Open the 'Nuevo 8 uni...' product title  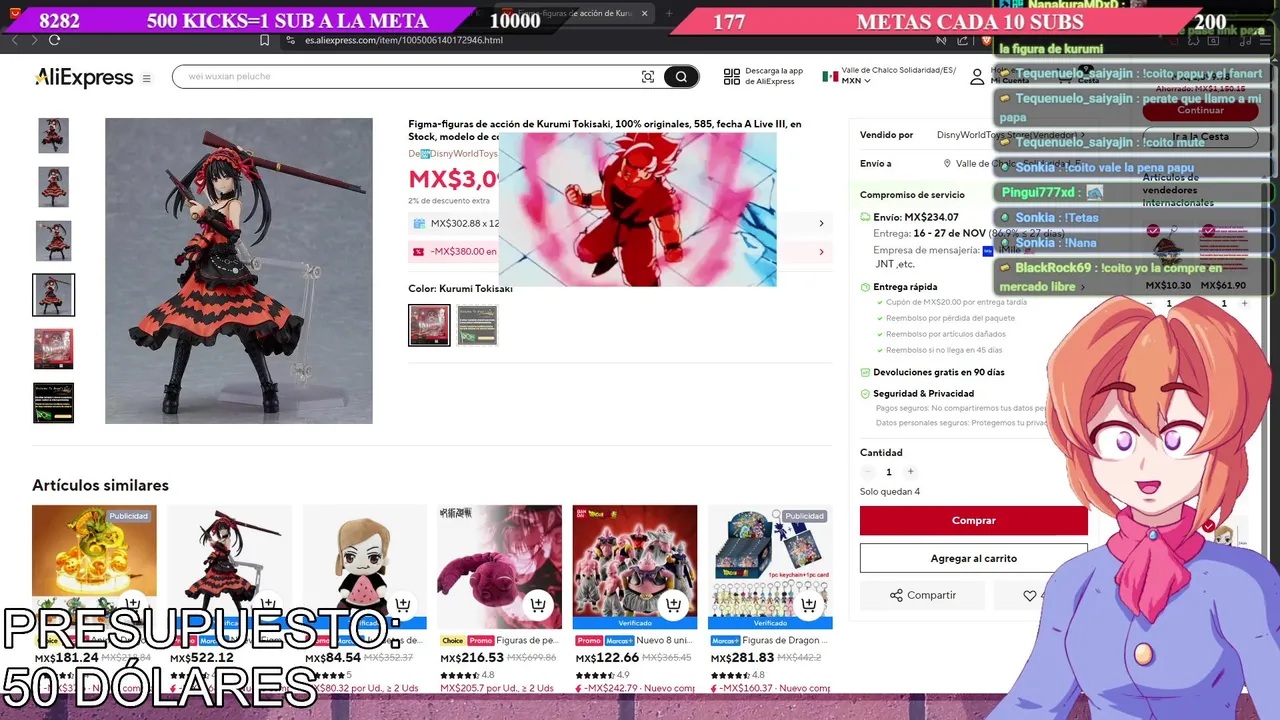665,640
